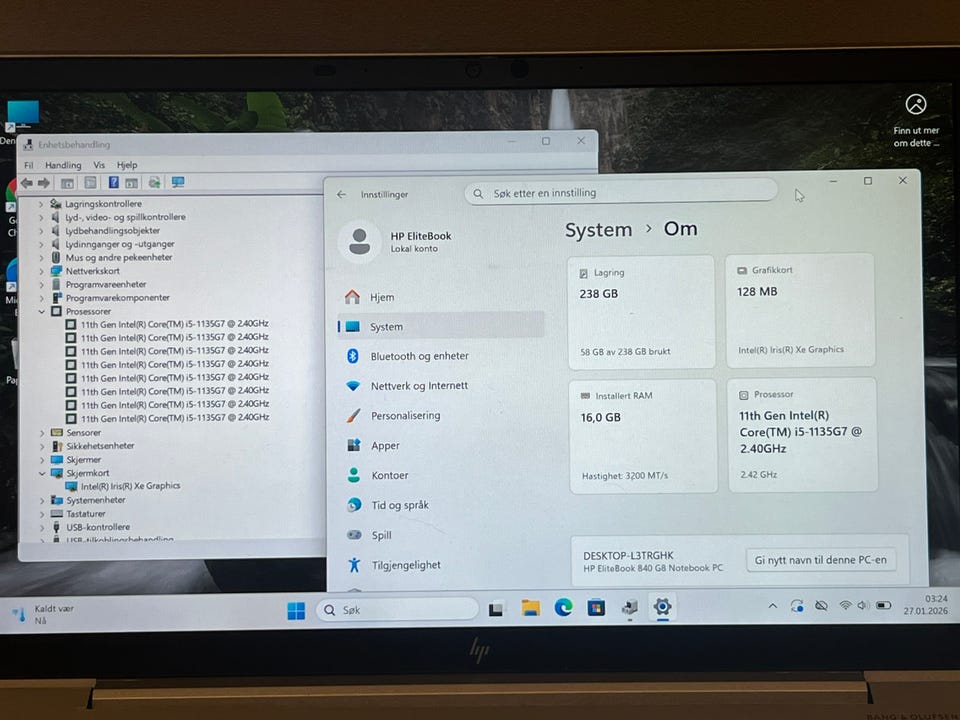This screenshot has height=720, width=960.
Task: Click Kaldt vær weather widget
Action: [43, 614]
